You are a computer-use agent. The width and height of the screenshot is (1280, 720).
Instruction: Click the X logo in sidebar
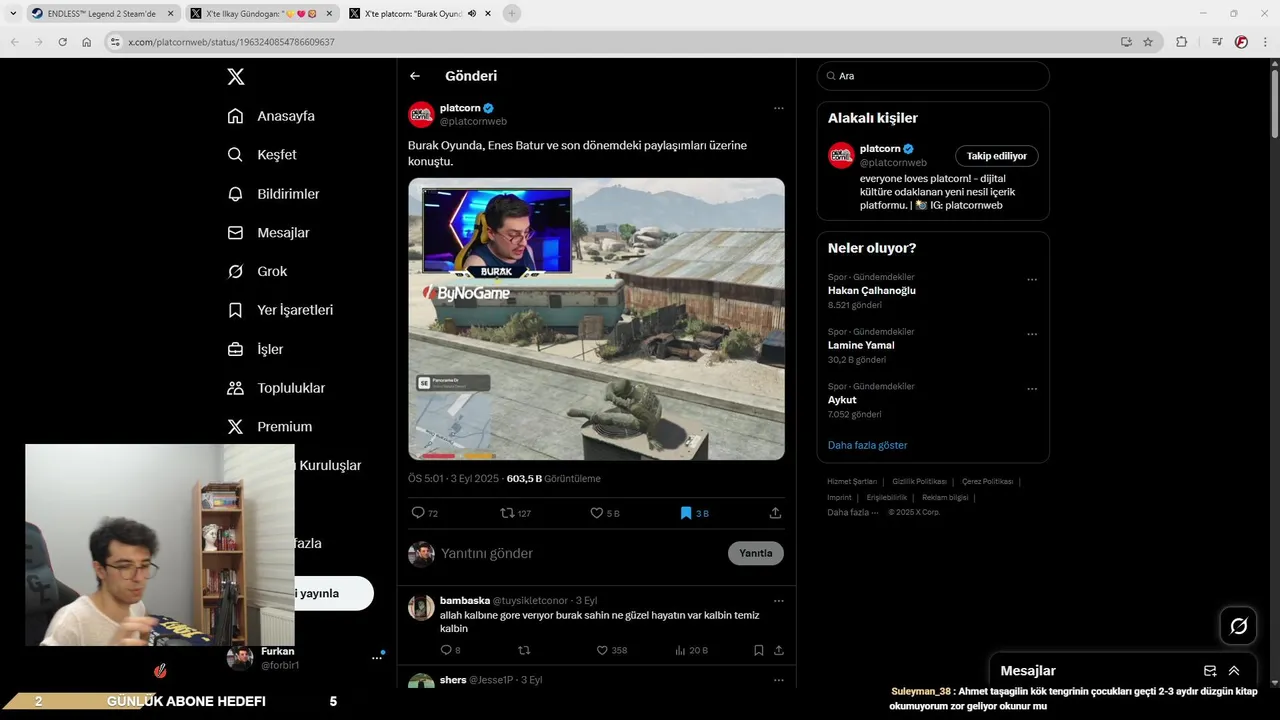click(235, 77)
